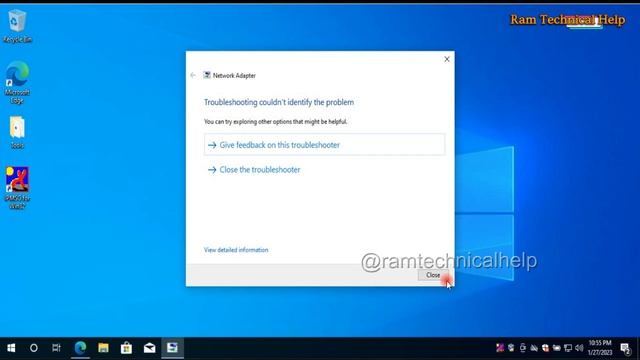Open File Explorer from the taskbar
Image resolution: width=640 pixels, height=360 pixels.
[103, 348]
